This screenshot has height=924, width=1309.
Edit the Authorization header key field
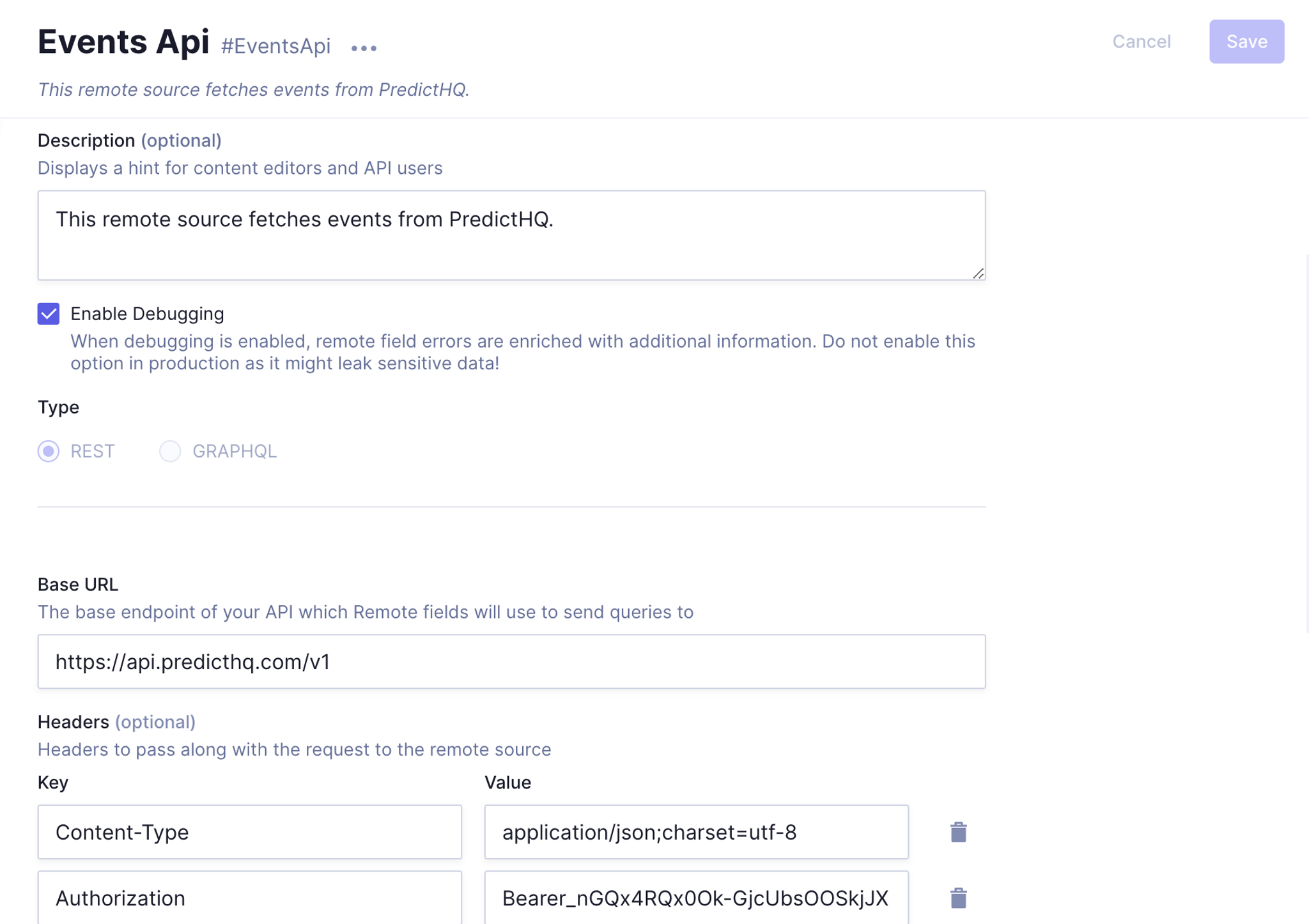click(249, 897)
